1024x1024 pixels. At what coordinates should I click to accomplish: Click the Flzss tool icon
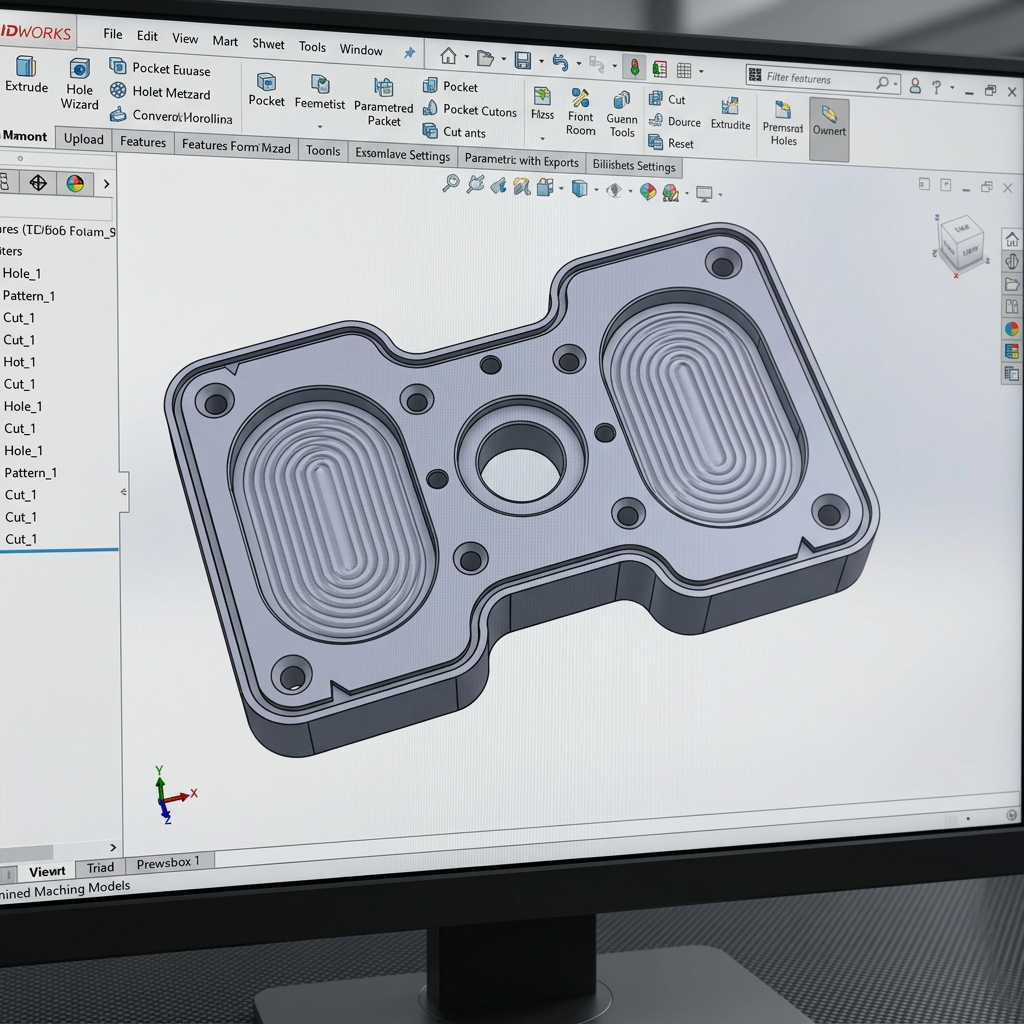tap(542, 103)
